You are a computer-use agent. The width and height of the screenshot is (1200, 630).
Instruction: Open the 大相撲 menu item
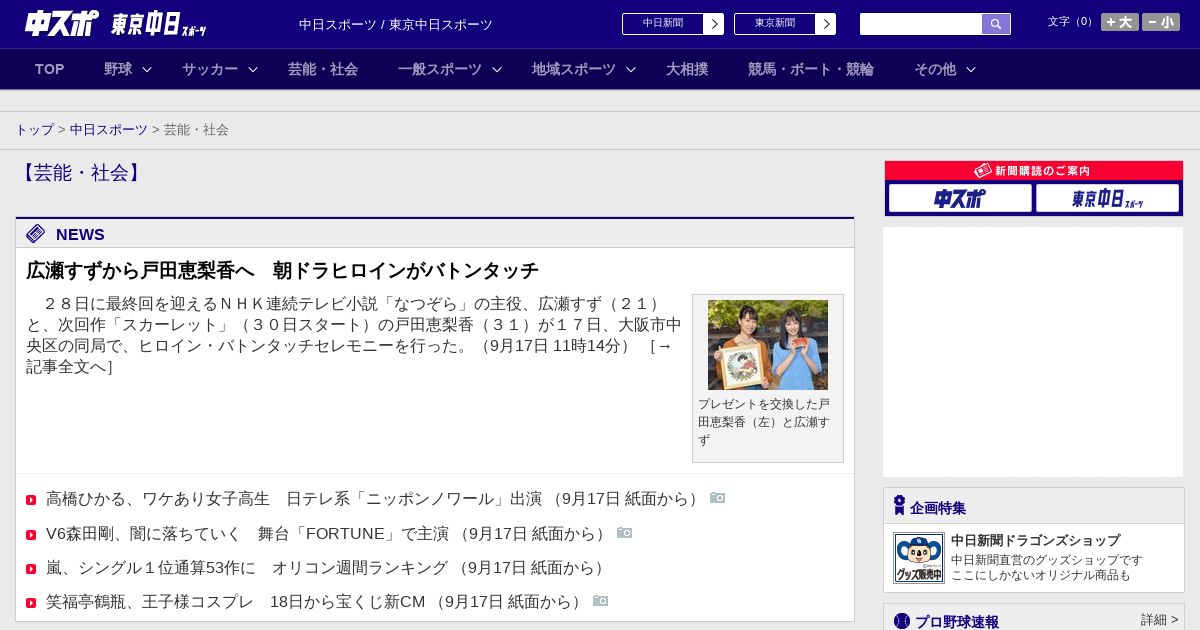[x=687, y=69]
